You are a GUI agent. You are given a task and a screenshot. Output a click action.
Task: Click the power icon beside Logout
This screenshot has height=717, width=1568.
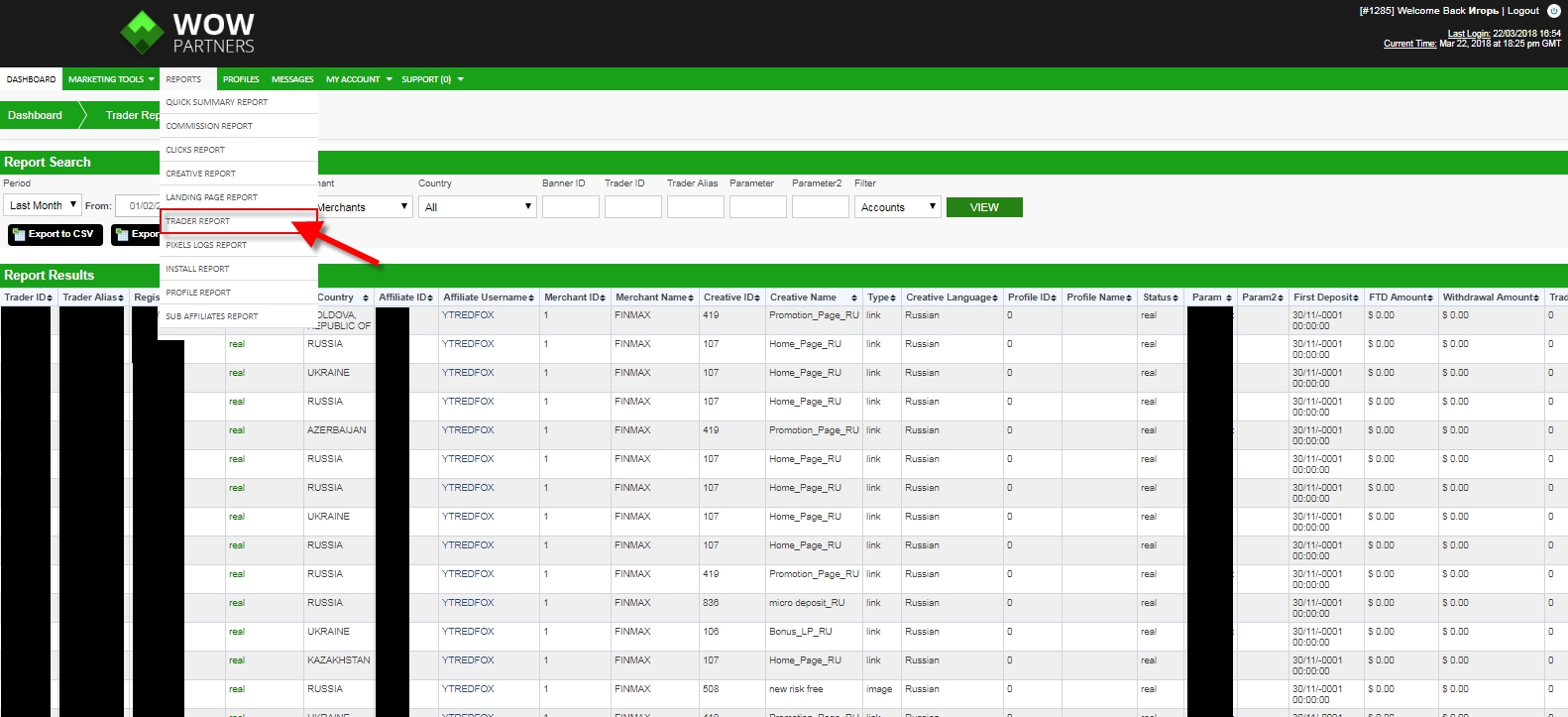(1553, 11)
